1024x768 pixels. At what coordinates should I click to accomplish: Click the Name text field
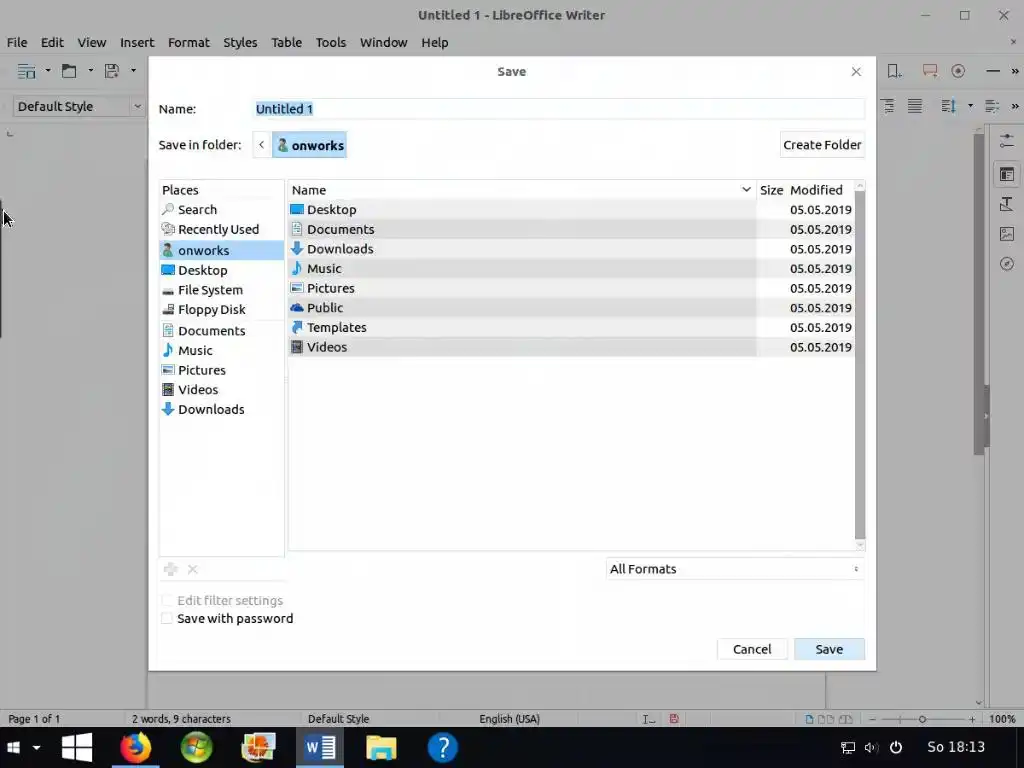pos(559,109)
